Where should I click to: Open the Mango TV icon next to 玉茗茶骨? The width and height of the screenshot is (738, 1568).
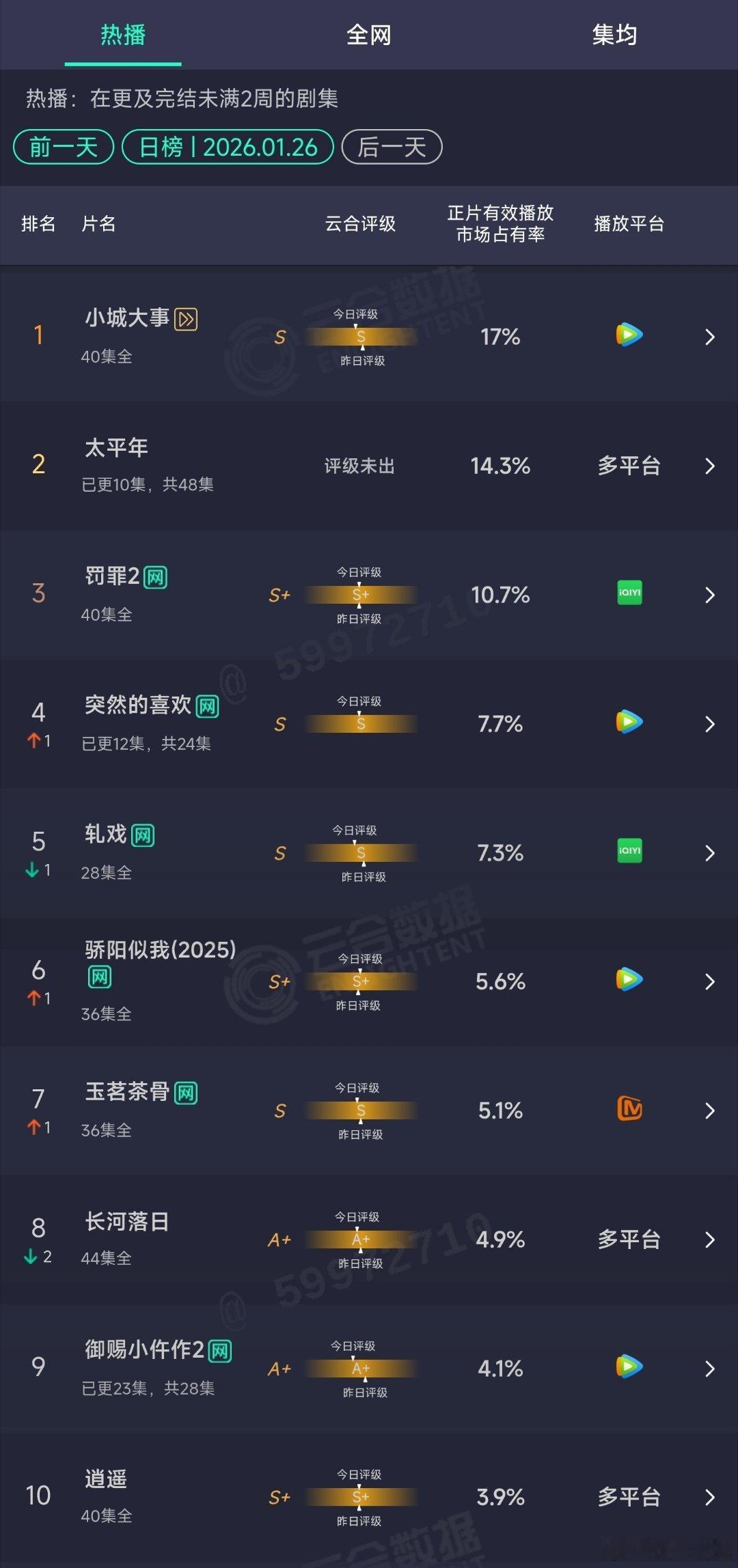point(629,1110)
